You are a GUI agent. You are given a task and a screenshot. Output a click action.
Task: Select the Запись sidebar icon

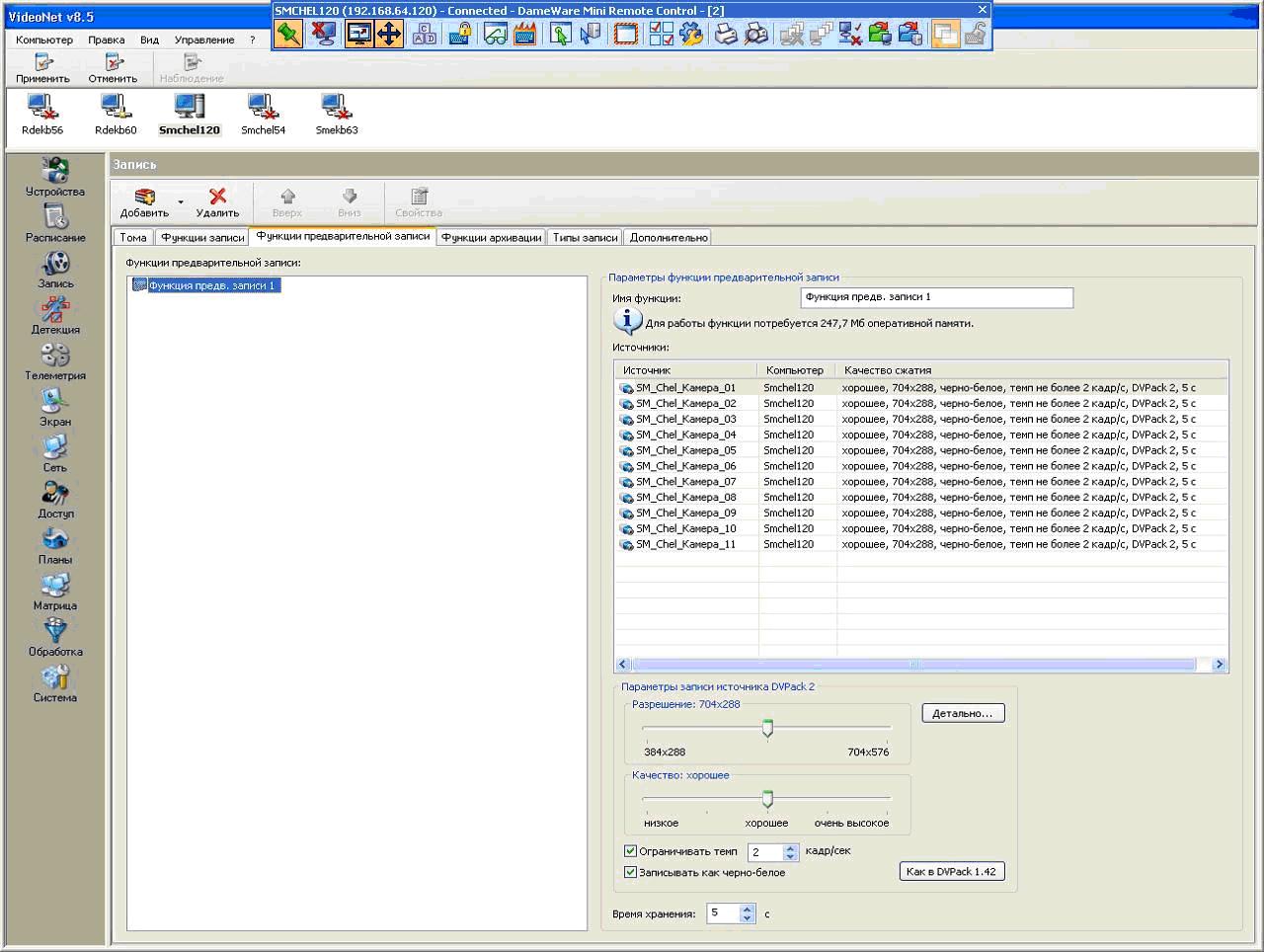click(x=55, y=270)
